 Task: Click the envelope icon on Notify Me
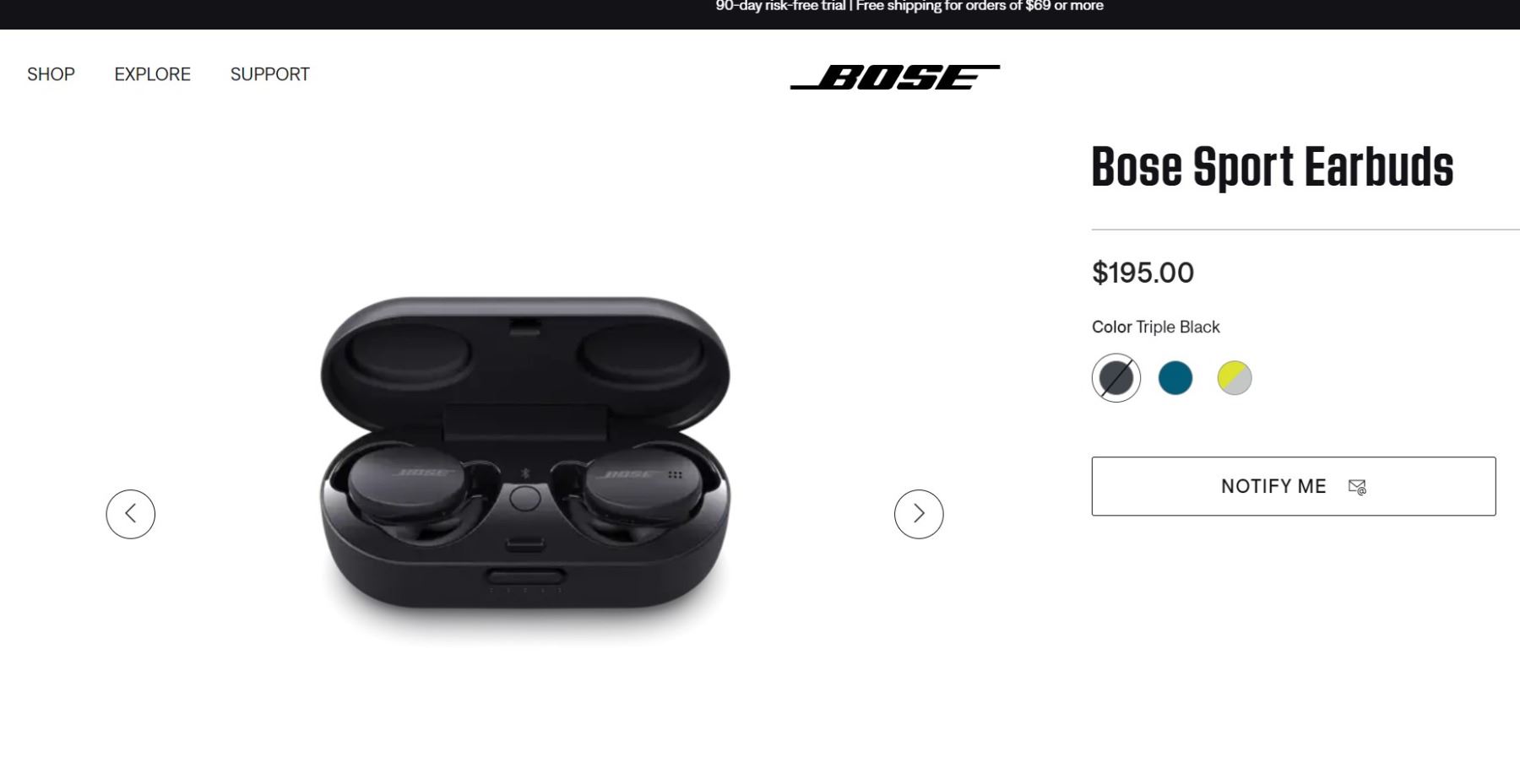[1357, 487]
